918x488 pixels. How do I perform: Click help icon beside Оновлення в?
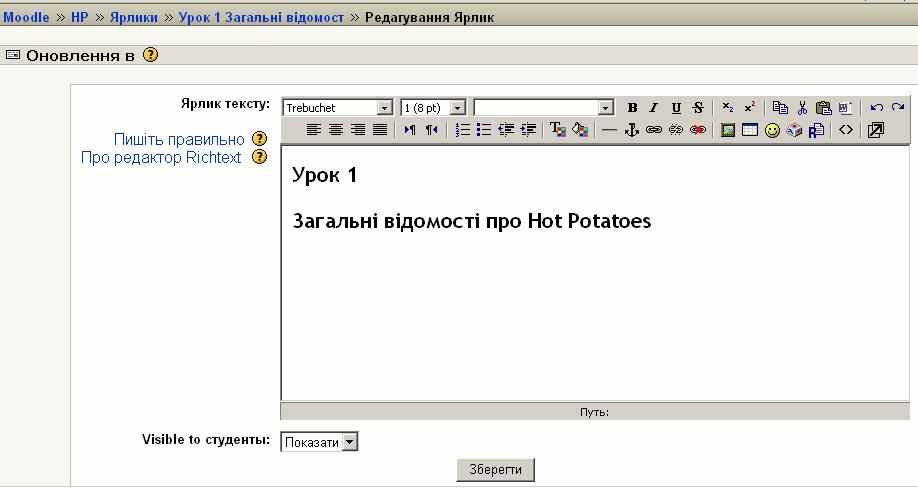150,55
